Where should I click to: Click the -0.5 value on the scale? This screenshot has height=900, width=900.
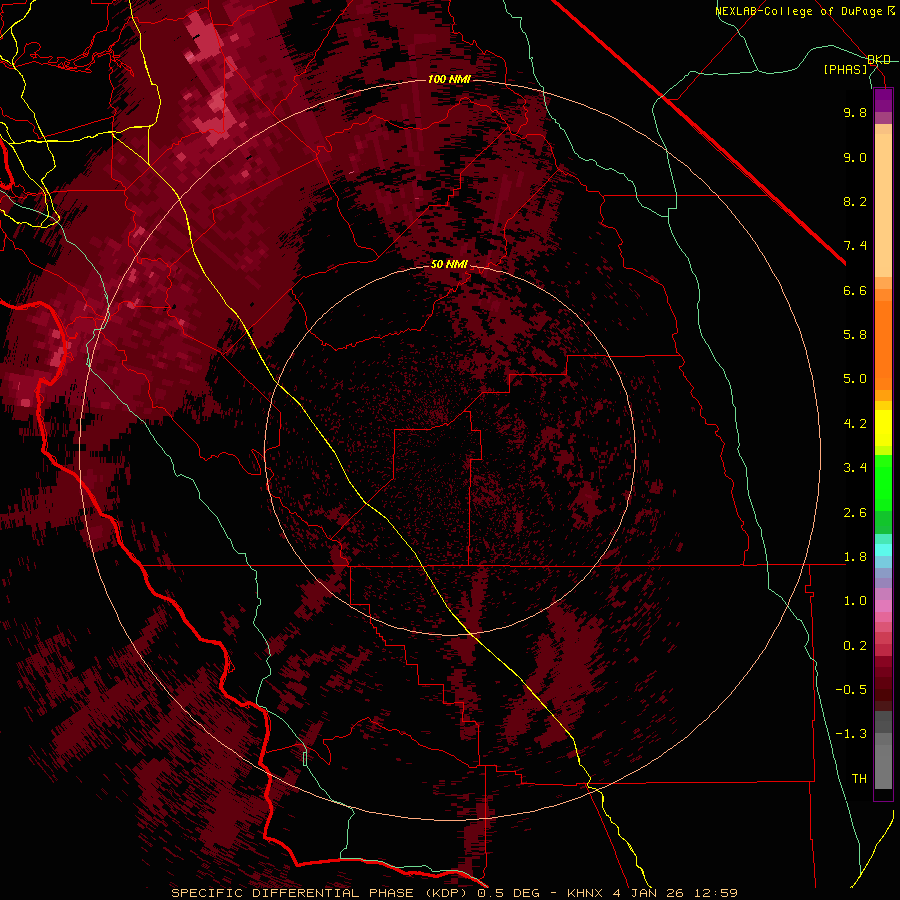(x=851, y=690)
